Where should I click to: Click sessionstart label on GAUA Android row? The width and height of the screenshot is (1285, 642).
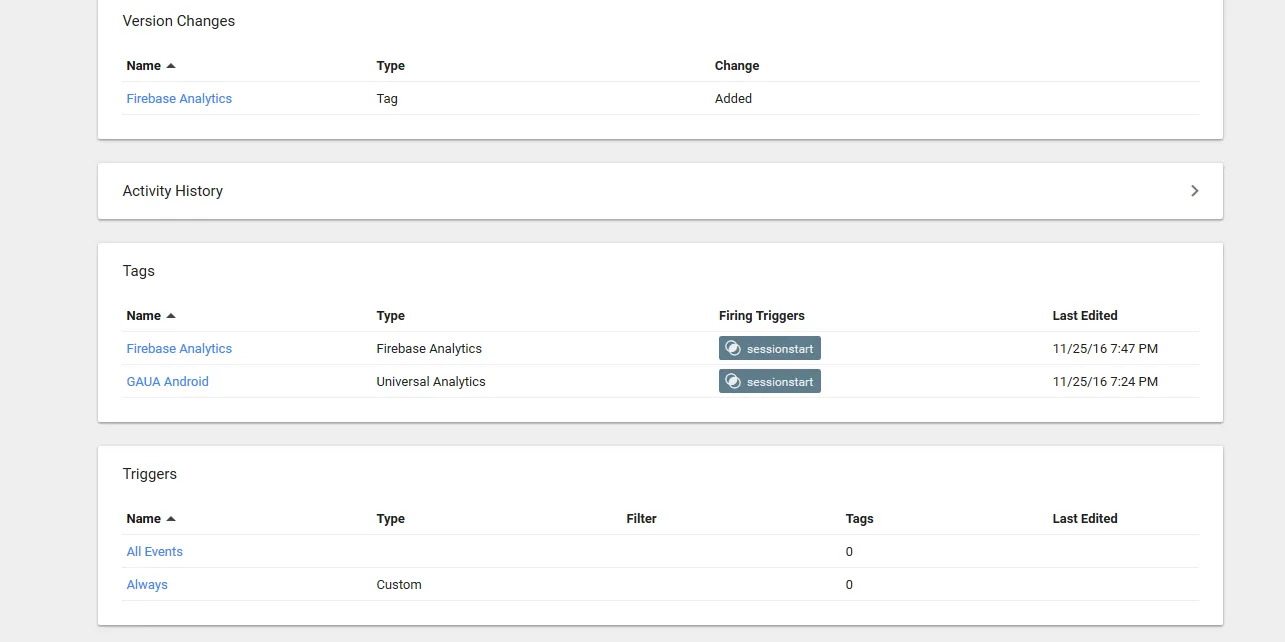pos(780,382)
